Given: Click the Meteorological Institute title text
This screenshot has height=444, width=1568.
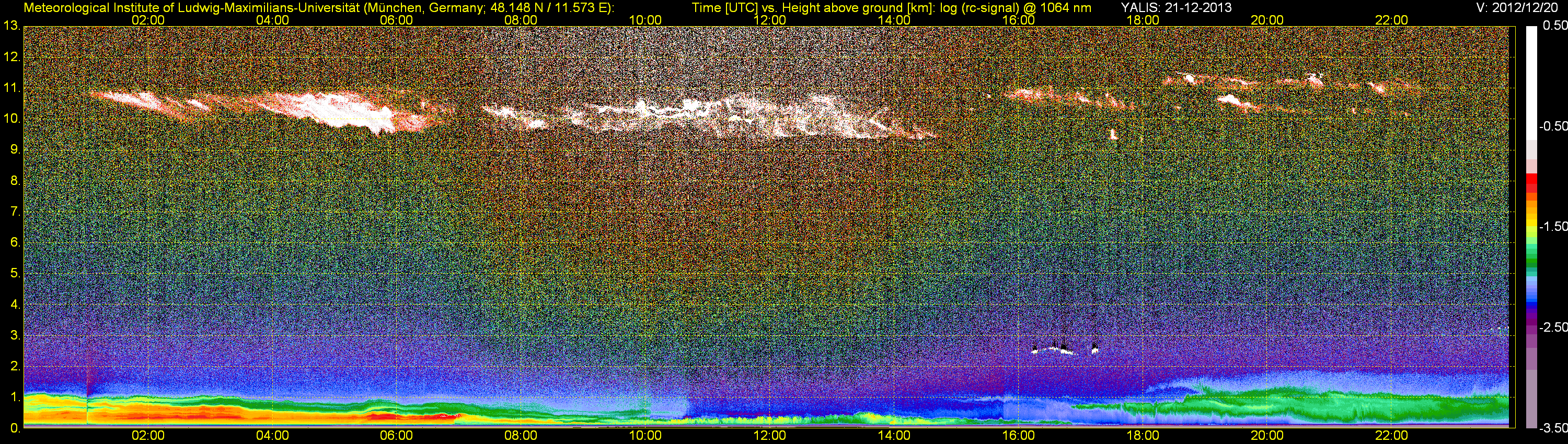Looking at the screenshot, I should pyautogui.click(x=319, y=8).
